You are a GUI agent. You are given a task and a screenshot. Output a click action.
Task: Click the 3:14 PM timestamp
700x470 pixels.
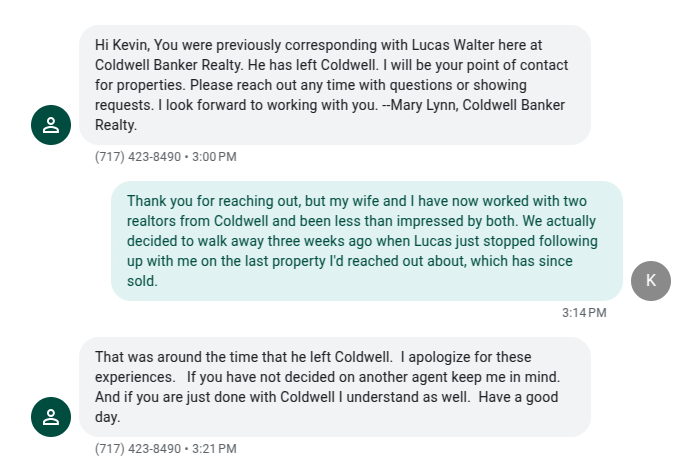coord(584,313)
